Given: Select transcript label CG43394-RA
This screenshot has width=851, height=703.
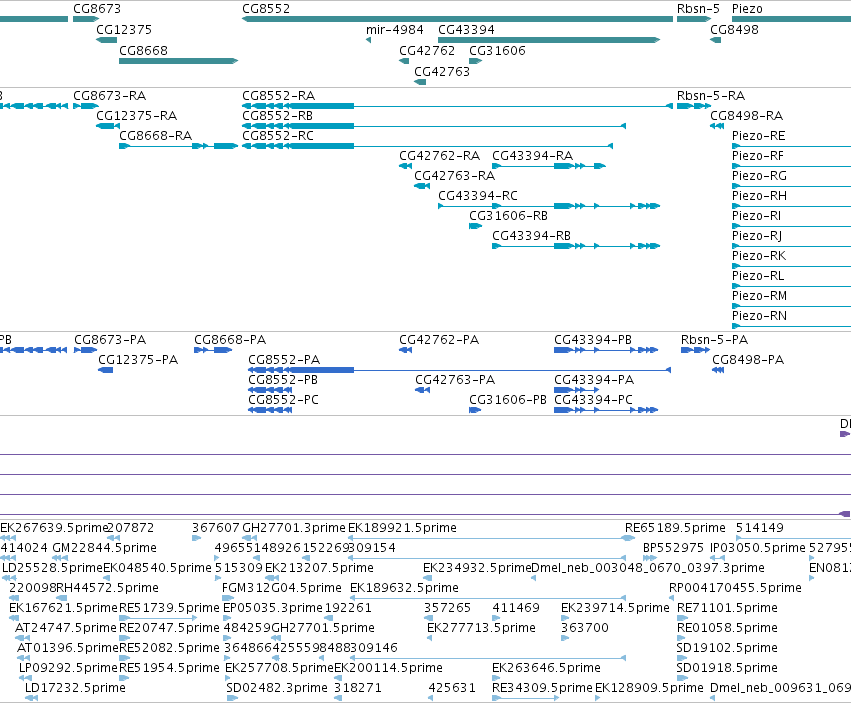Looking at the screenshot, I should coord(532,156).
